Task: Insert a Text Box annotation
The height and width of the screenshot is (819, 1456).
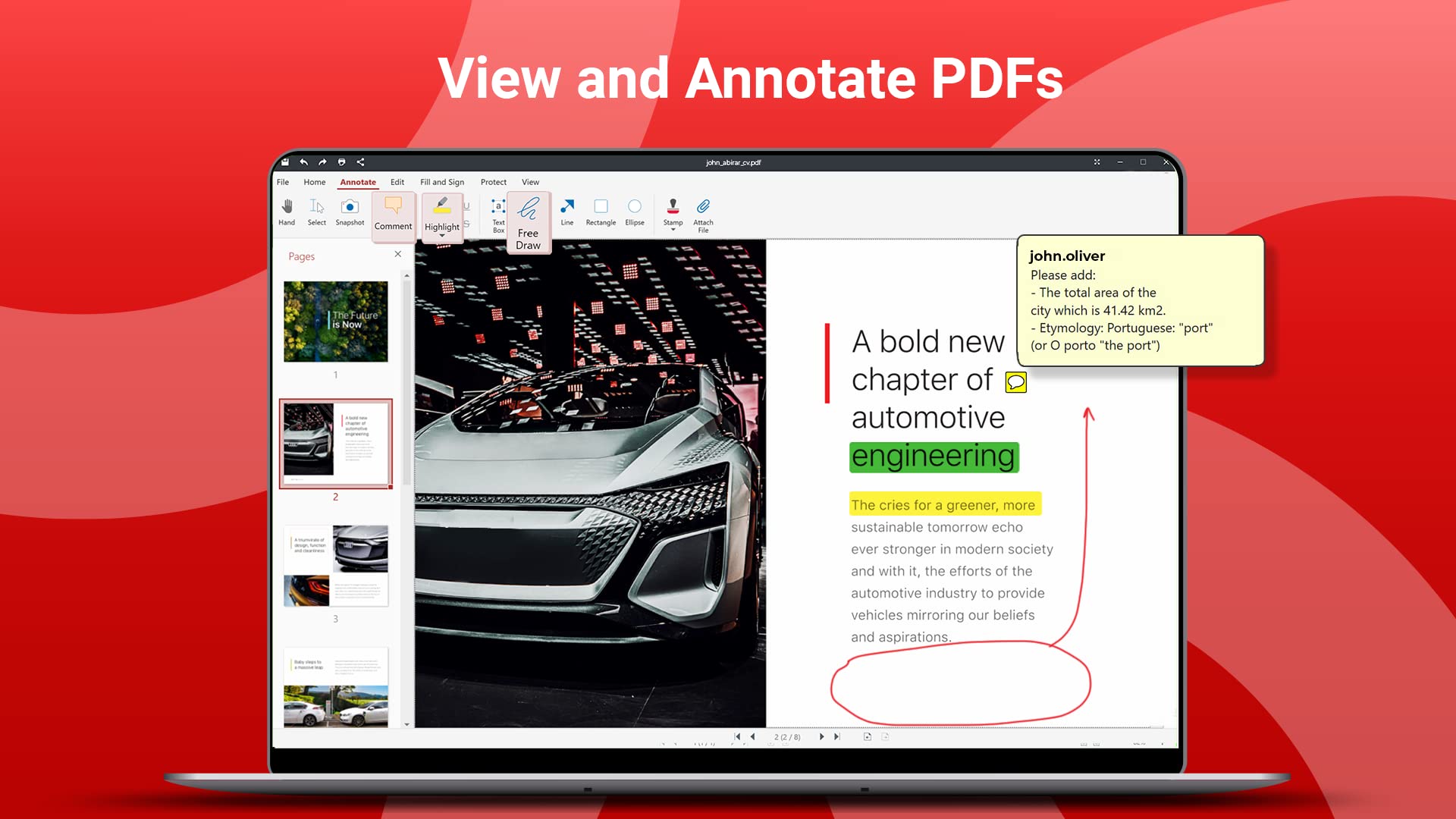Action: pos(498,212)
